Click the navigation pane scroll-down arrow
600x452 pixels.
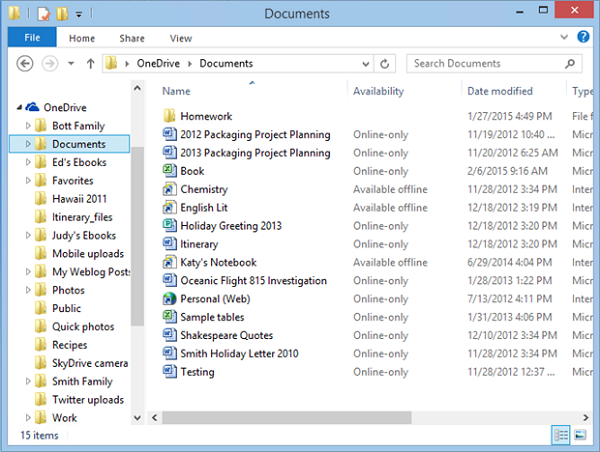(137, 418)
